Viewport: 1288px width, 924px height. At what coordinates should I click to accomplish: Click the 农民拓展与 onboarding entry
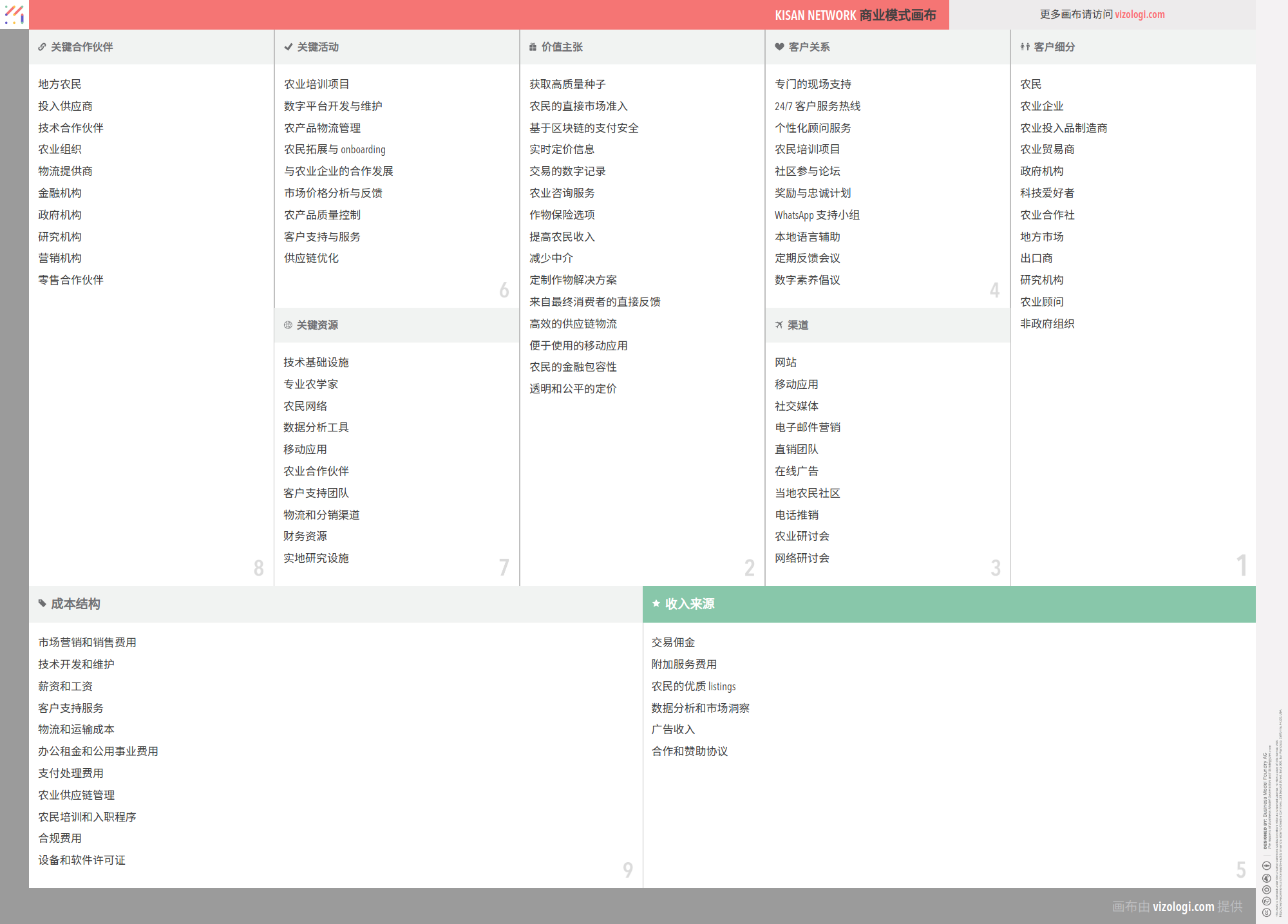334,149
